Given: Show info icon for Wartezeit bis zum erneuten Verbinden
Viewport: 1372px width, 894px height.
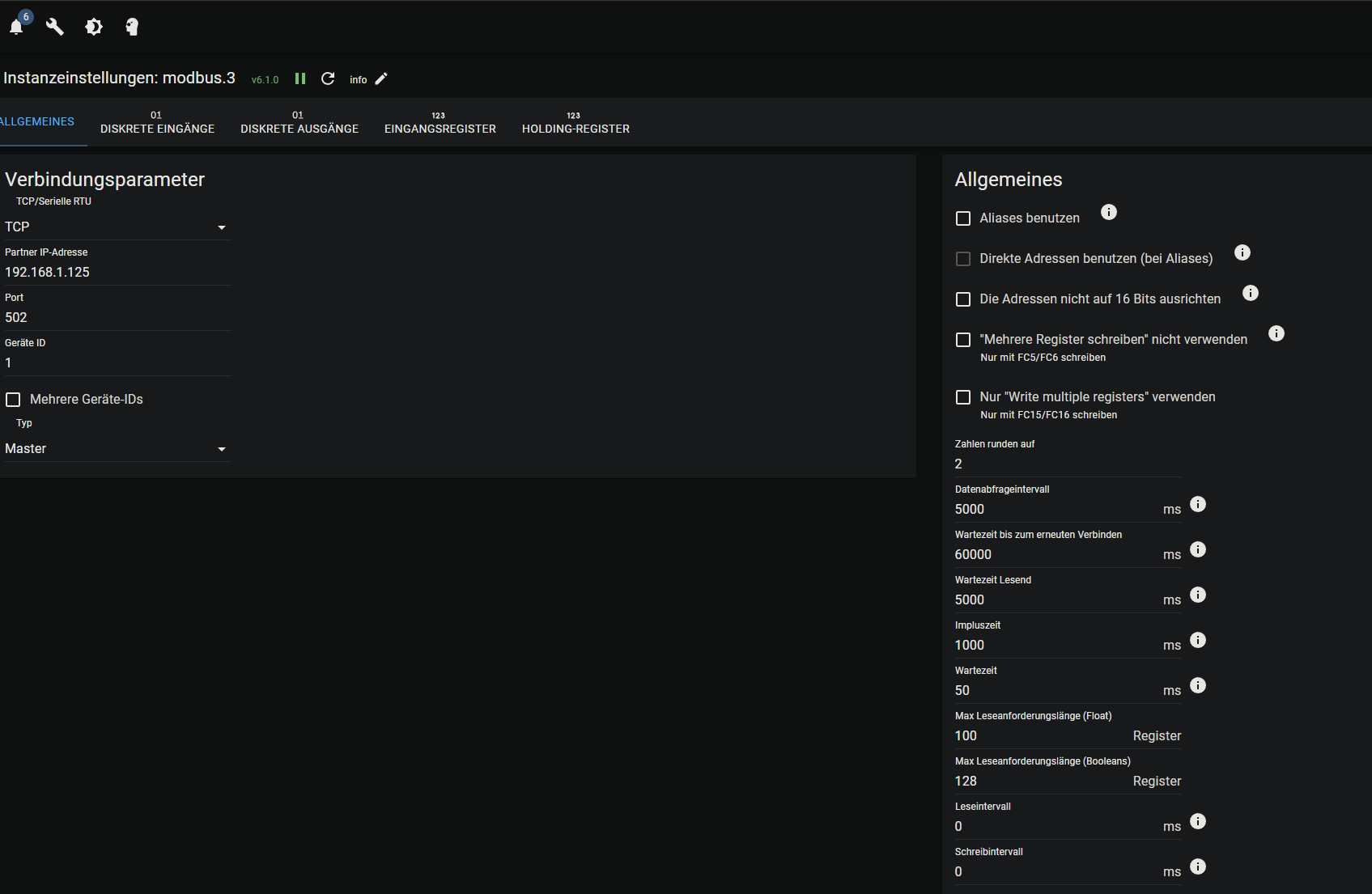Looking at the screenshot, I should click(1199, 549).
